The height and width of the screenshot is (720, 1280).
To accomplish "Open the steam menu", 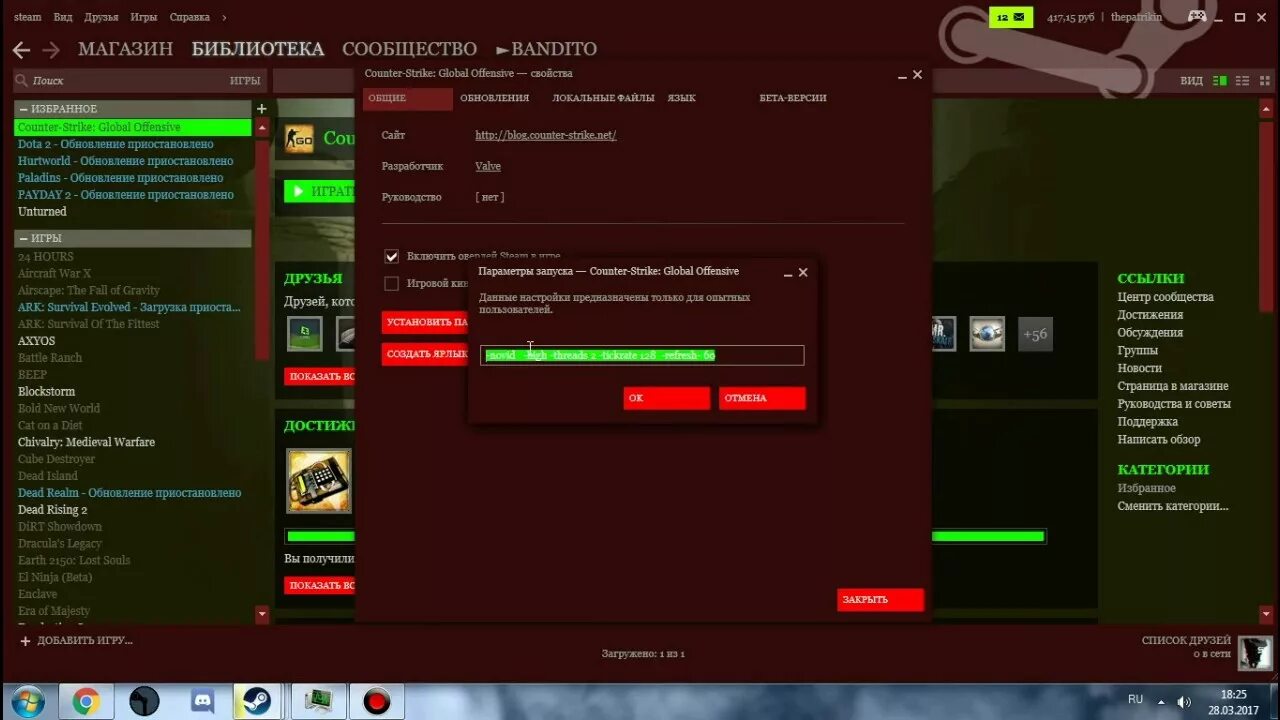I will pyautogui.click(x=28, y=17).
